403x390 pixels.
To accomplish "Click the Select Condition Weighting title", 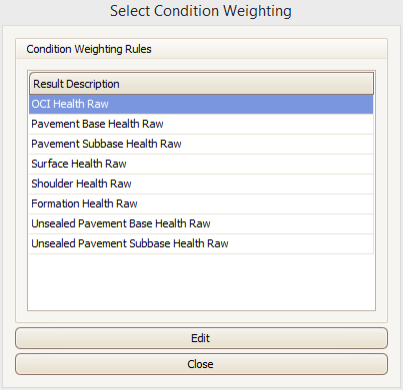I will (x=201, y=11).
